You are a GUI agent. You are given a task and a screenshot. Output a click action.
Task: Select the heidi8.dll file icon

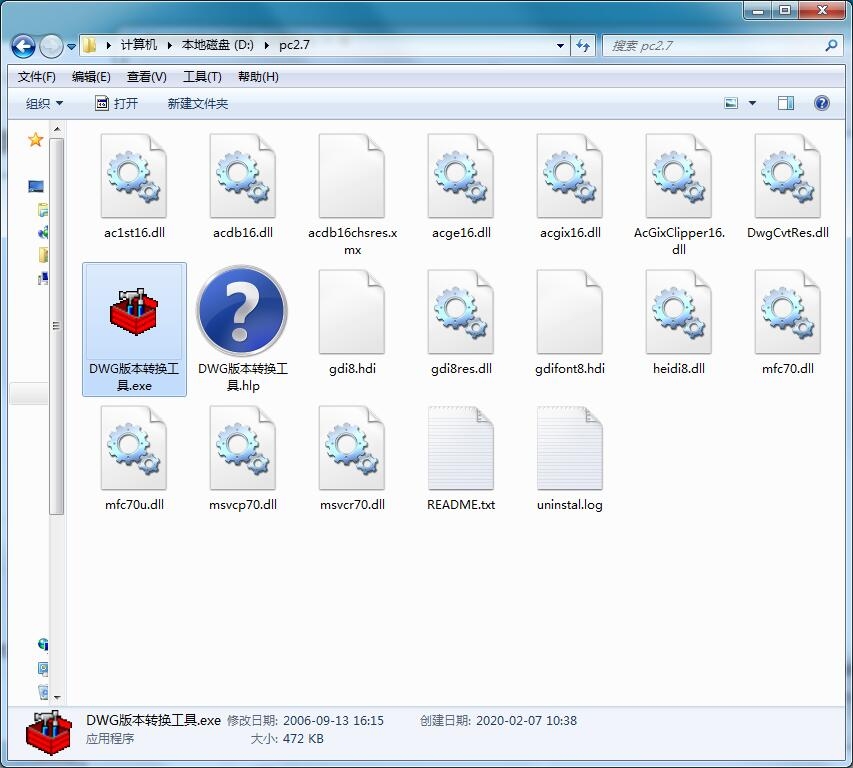(x=678, y=312)
